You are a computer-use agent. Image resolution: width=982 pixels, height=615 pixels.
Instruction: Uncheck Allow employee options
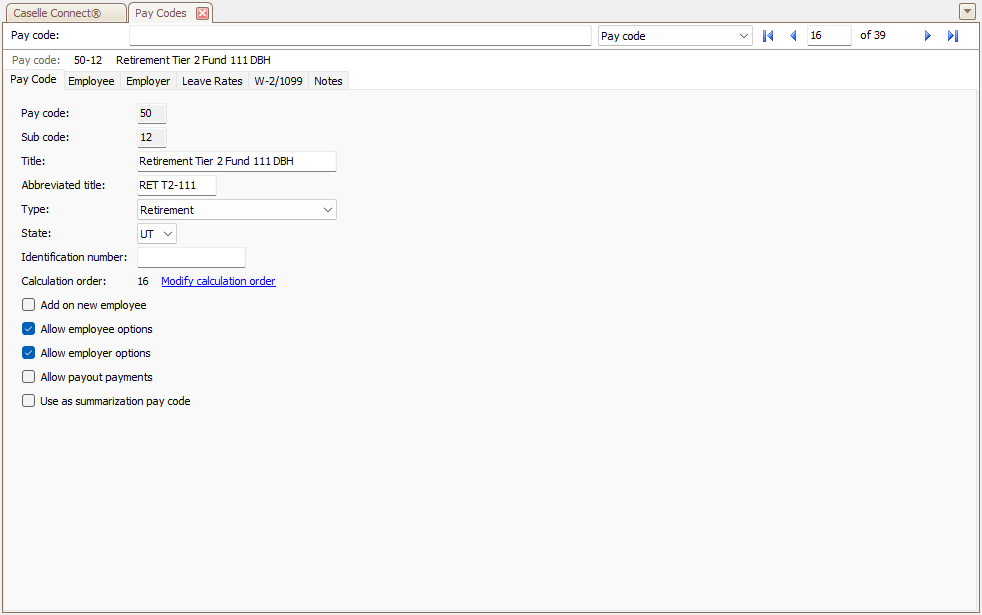(29, 329)
